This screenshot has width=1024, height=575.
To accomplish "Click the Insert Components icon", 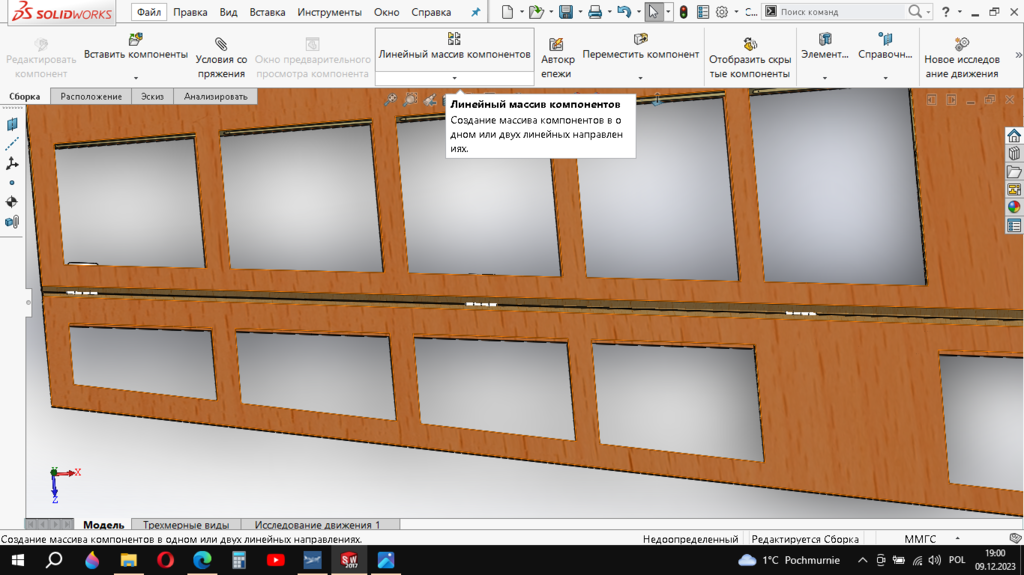I will pyautogui.click(x=135, y=40).
